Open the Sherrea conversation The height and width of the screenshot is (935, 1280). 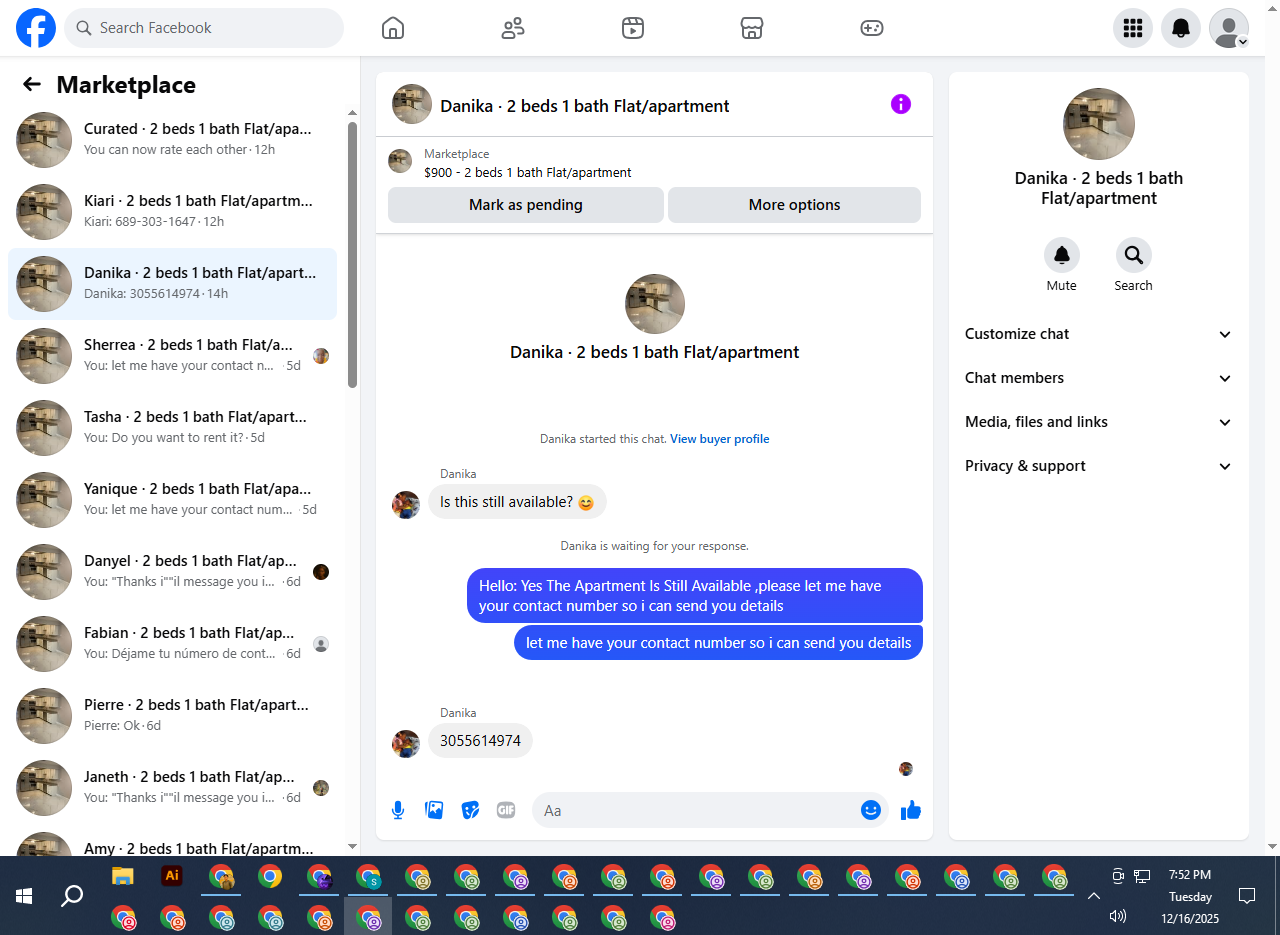coord(172,356)
